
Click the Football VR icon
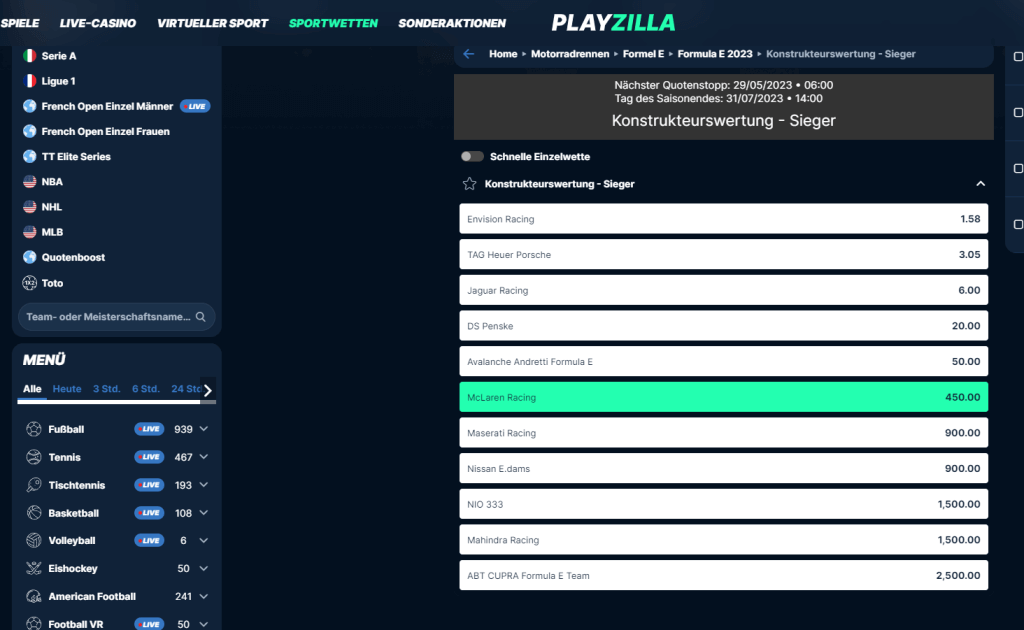(x=33, y=623)
